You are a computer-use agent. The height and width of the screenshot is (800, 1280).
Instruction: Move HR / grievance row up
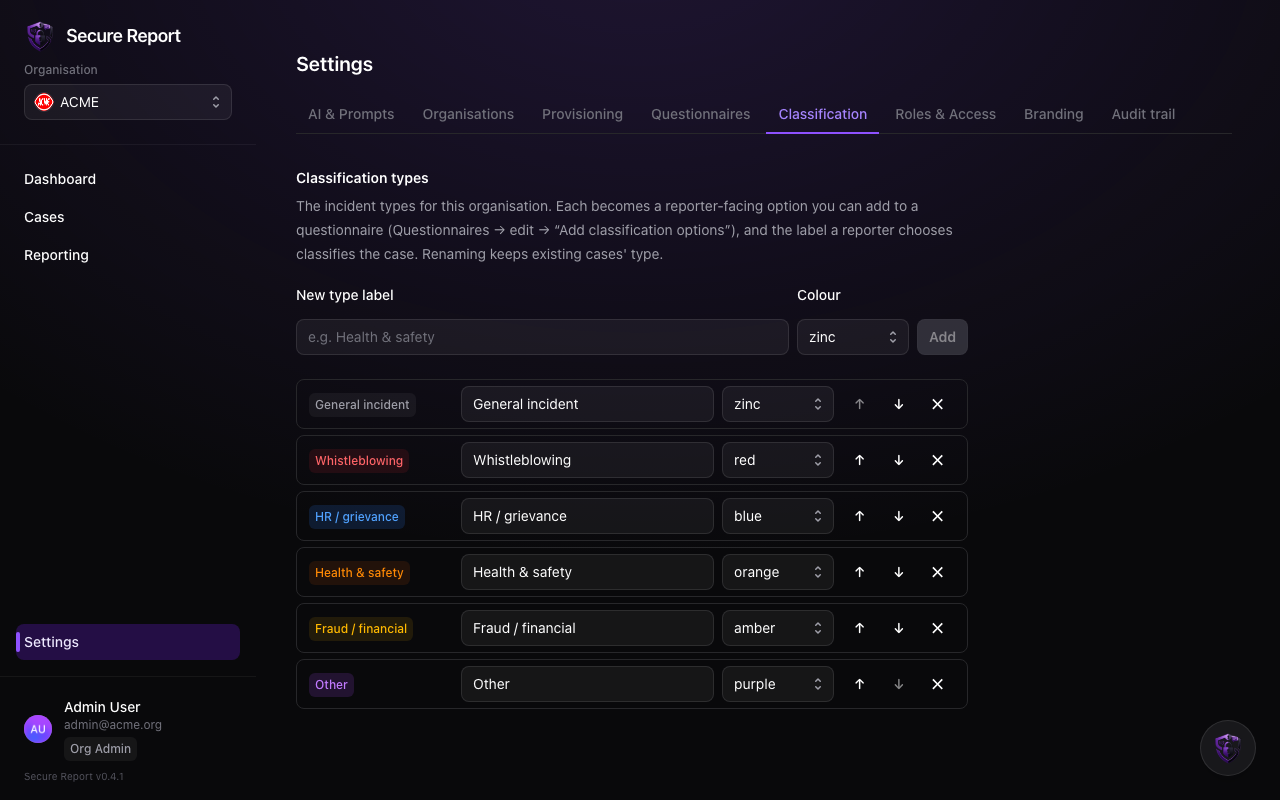point(860,516)
